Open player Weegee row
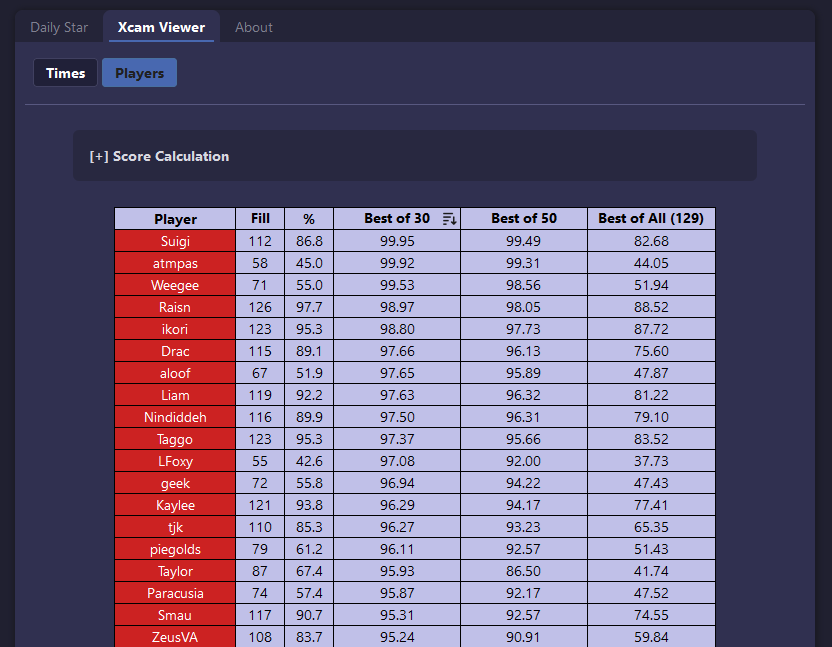Viewport: 832px width, 647px height. 175,285
